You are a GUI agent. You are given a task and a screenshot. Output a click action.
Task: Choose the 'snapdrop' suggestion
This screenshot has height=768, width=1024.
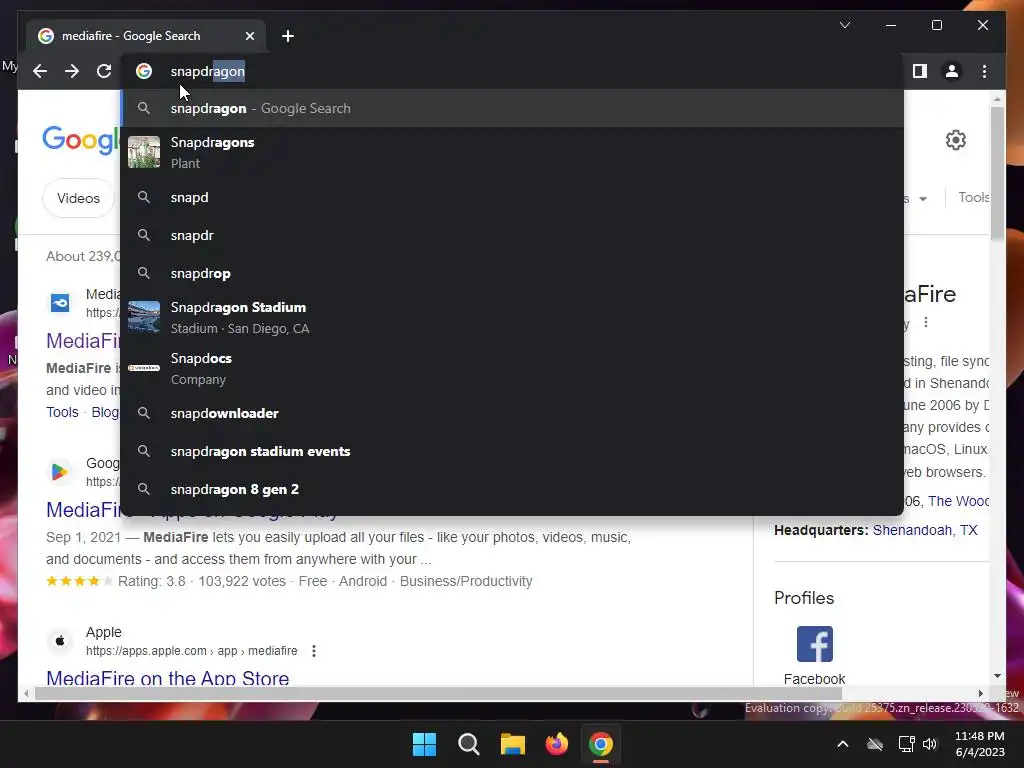[513, 273]
